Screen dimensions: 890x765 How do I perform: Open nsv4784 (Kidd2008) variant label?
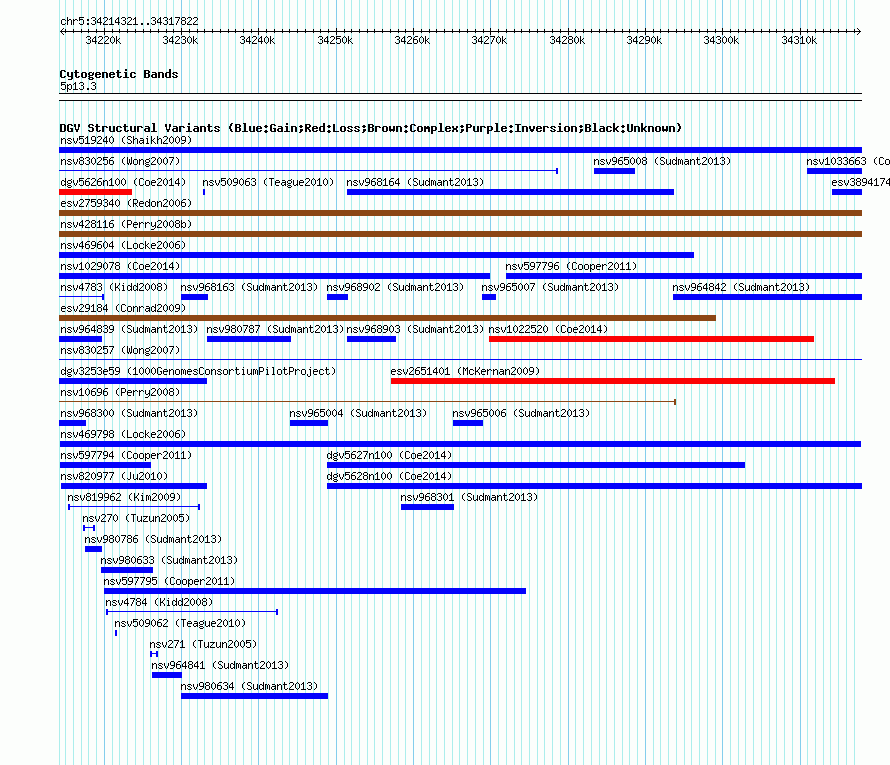[x=159, y=602]
